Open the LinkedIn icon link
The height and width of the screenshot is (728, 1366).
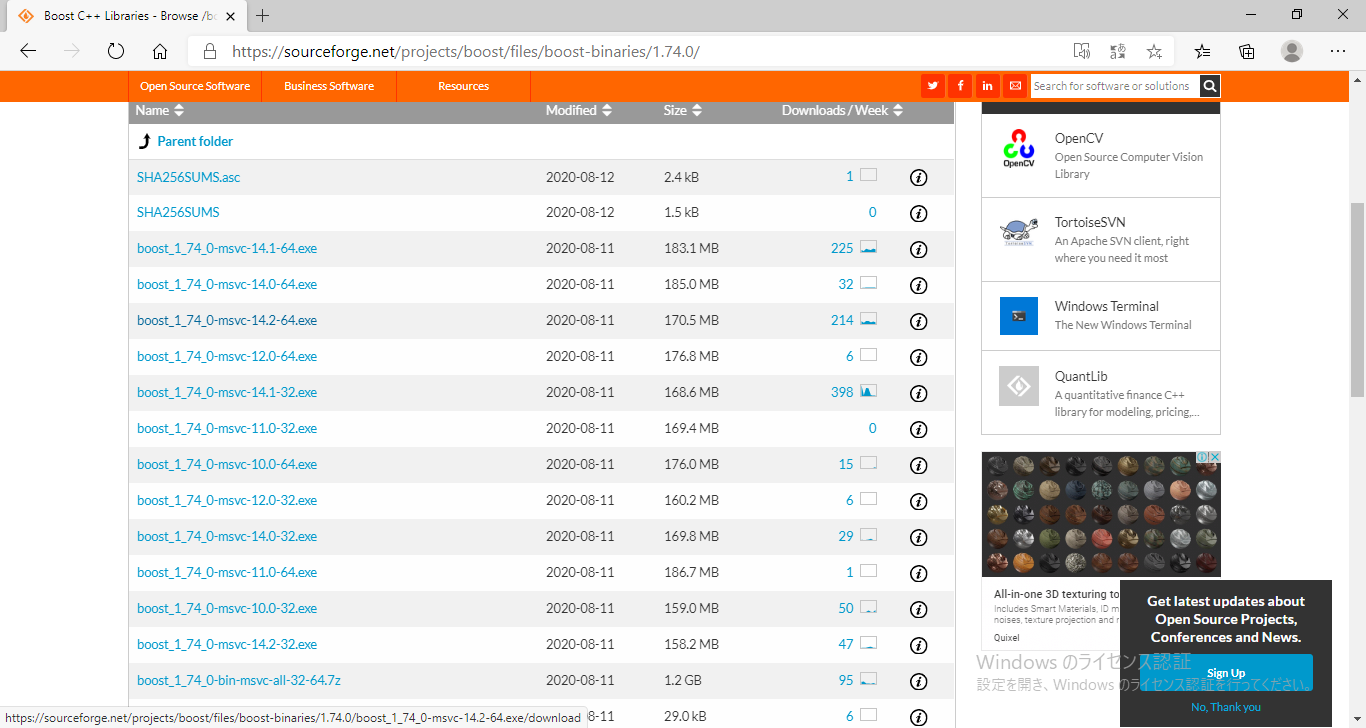pos(987,86)
